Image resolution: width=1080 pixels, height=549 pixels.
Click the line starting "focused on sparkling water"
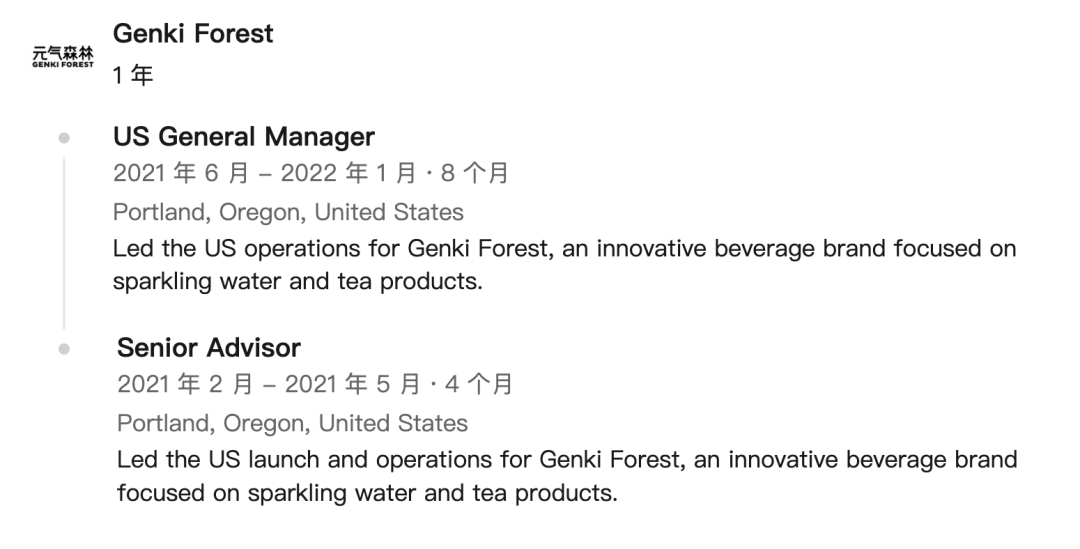click(x=367, y=493)
